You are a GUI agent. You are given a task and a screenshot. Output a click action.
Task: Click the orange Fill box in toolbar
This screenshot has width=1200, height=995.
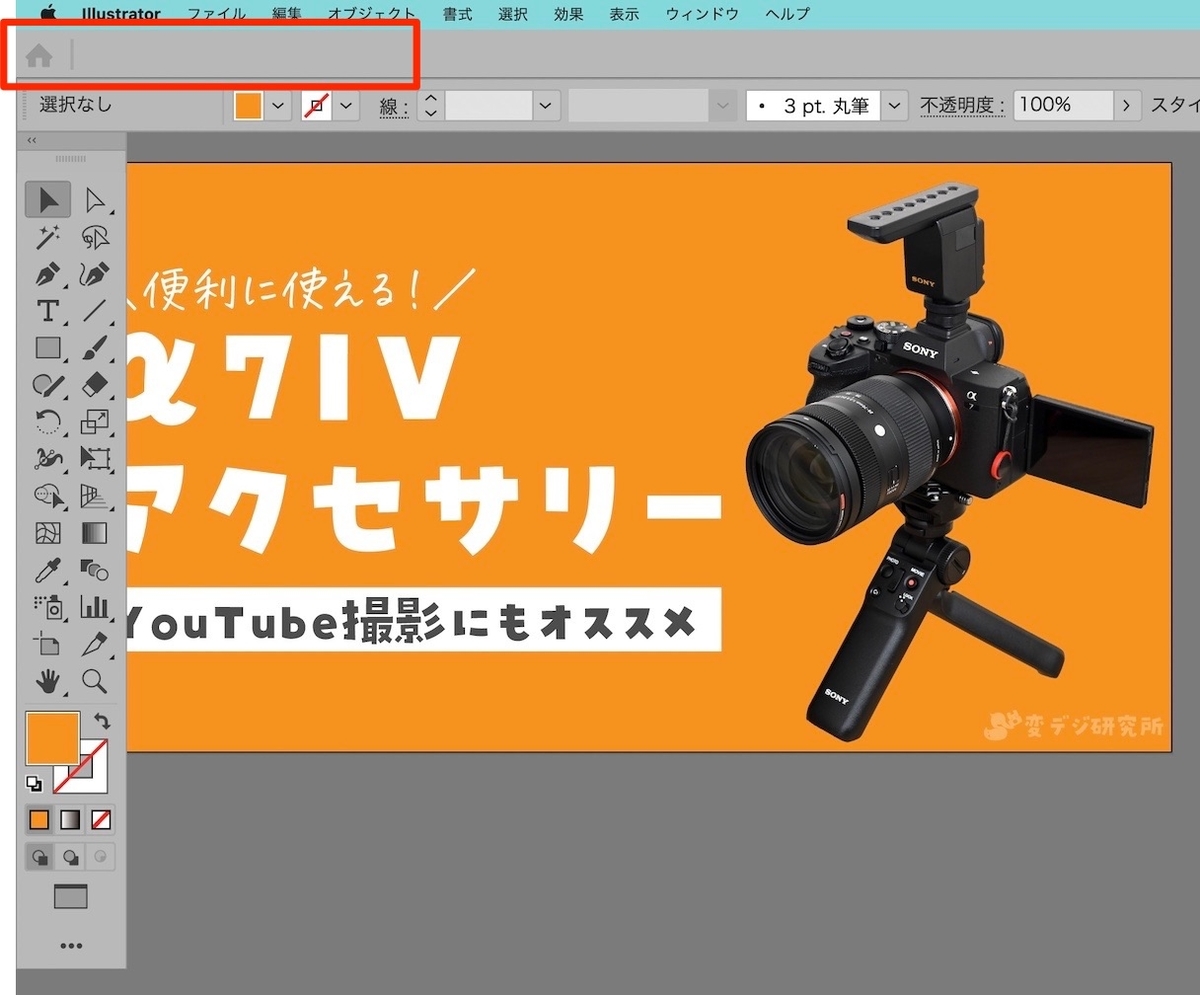[x=52, y=738]
